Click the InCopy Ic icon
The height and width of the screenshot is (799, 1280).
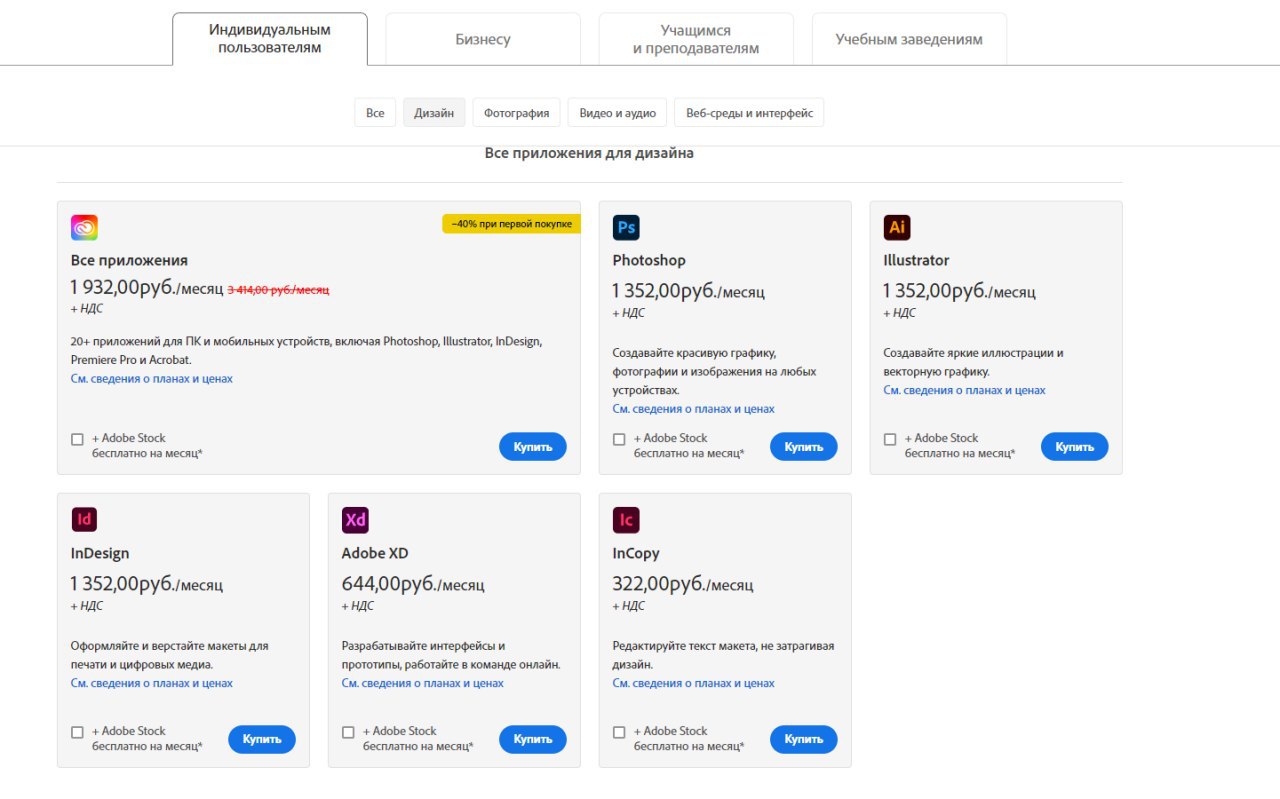(626, 520)
